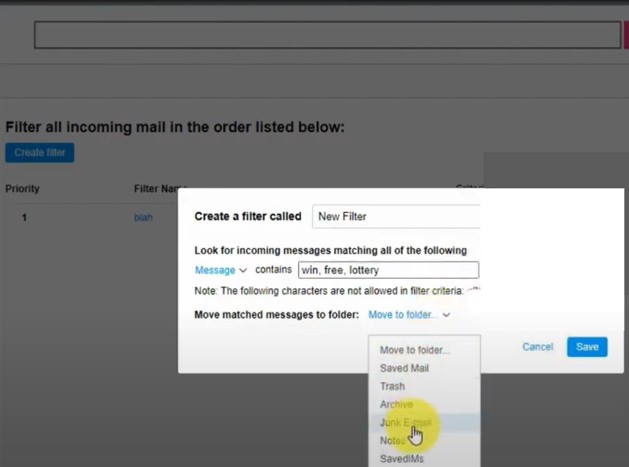
Task: Open the blah filter link
Action: point(143,218)
